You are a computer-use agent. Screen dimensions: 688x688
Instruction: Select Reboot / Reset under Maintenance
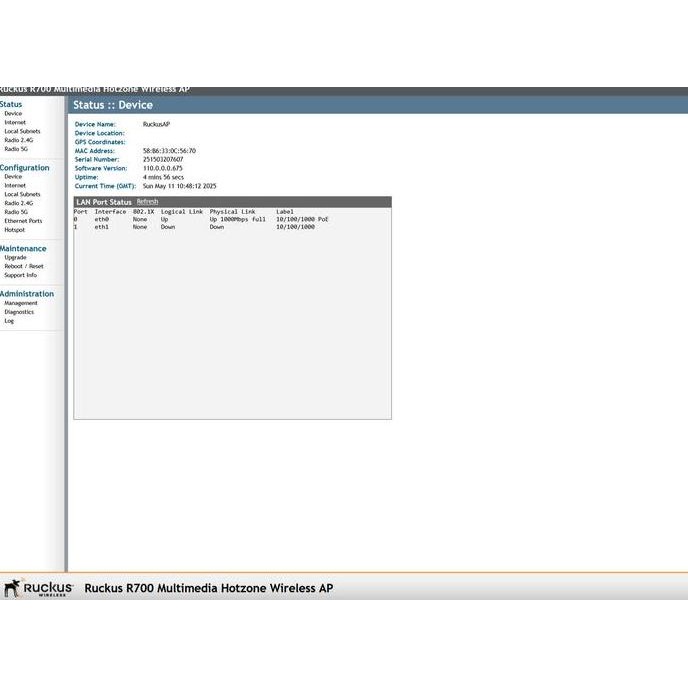click(24, 267)
